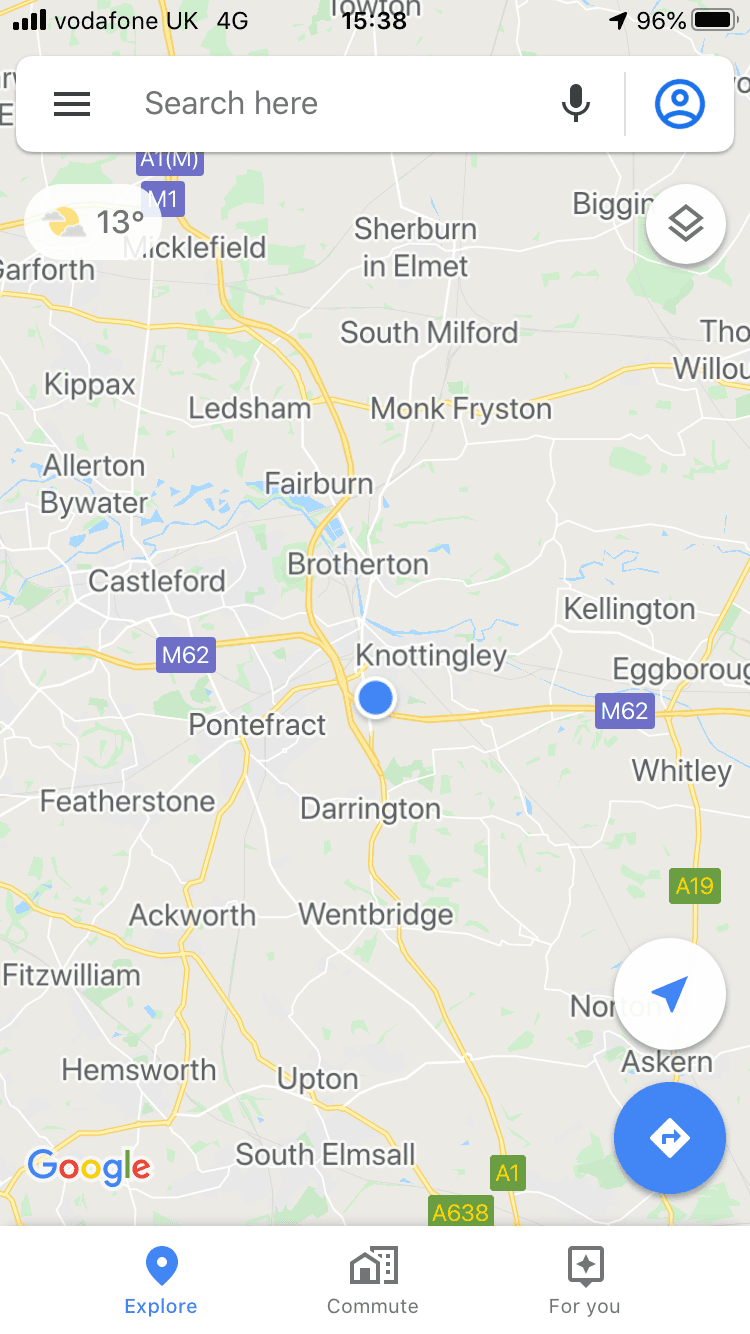
Task: Tap the South Elmsall label
Action: 325,1154
